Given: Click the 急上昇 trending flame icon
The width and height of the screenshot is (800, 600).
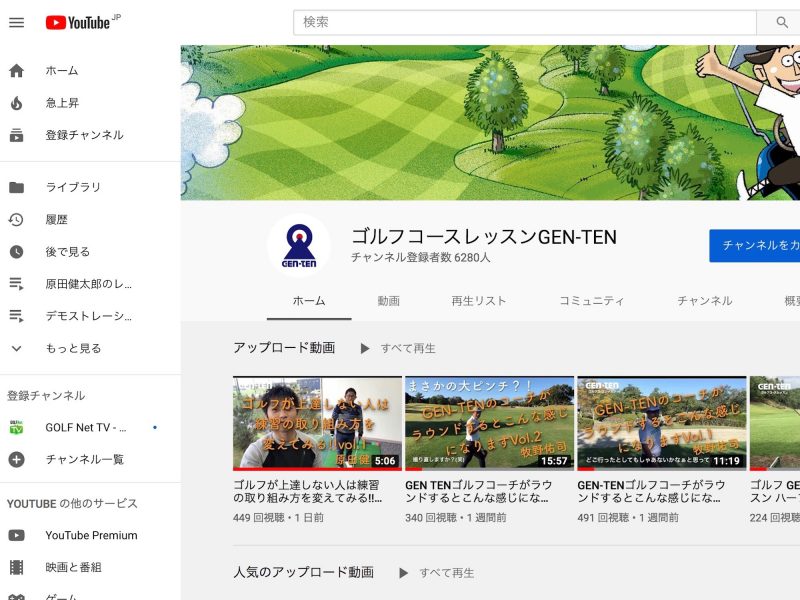Looking at the screenshot, I should 16,103.
